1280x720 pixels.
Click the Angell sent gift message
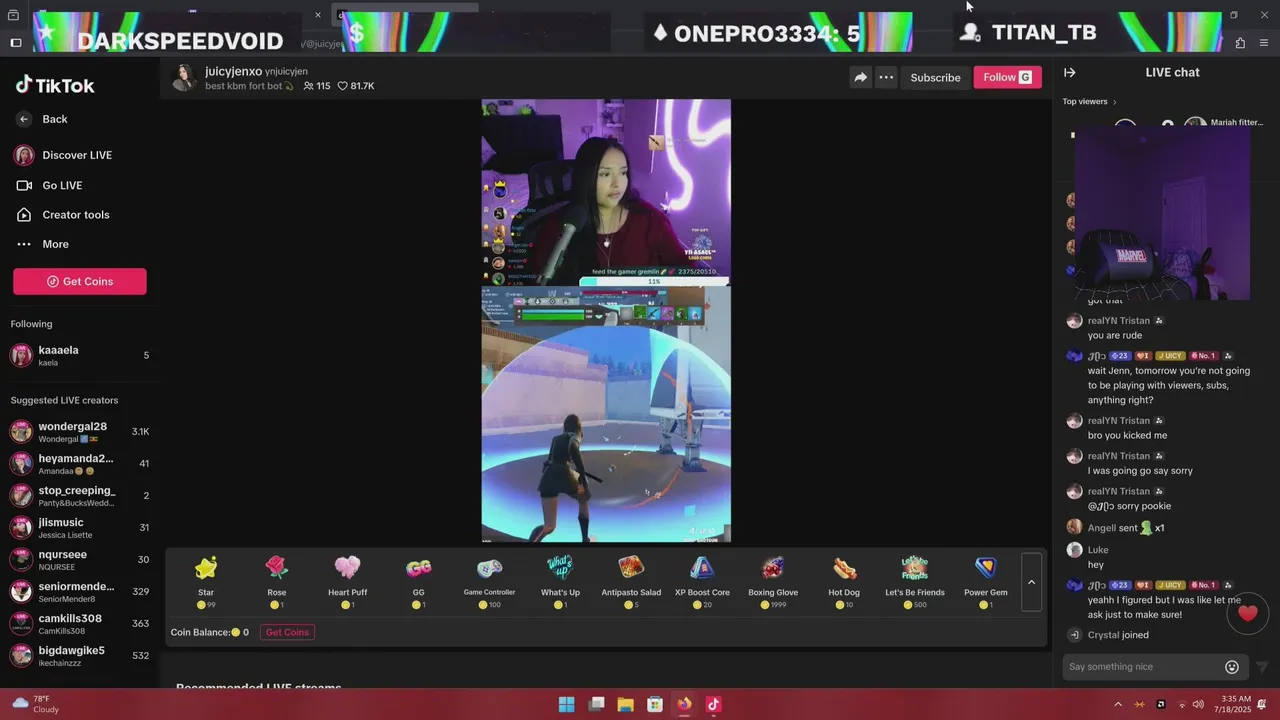[1115, 527]
